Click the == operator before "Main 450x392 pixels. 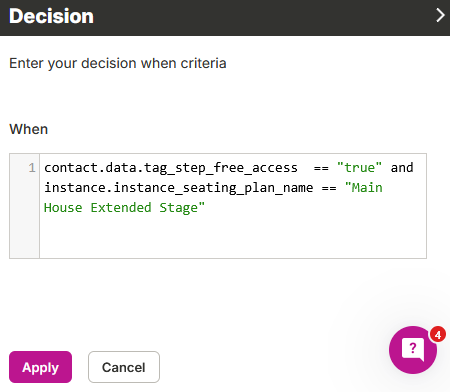tap(329, 188)
